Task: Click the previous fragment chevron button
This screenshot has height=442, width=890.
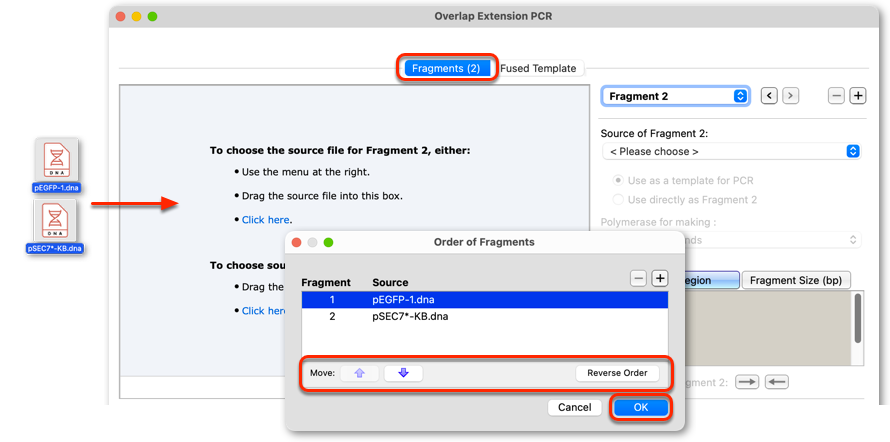Action: [x=769, y=96]
